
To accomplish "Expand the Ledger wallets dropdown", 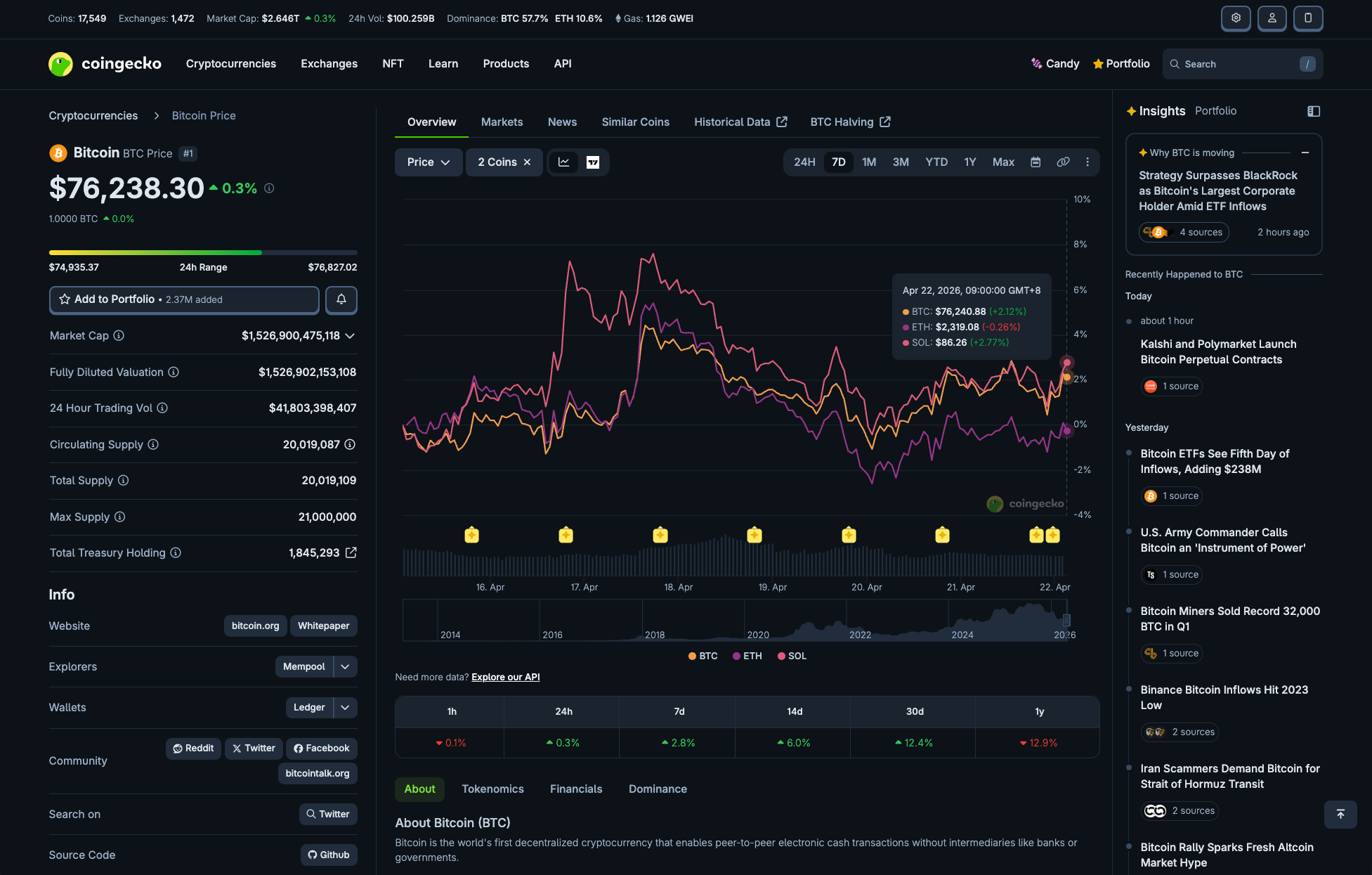I will [x=345, y=708].
